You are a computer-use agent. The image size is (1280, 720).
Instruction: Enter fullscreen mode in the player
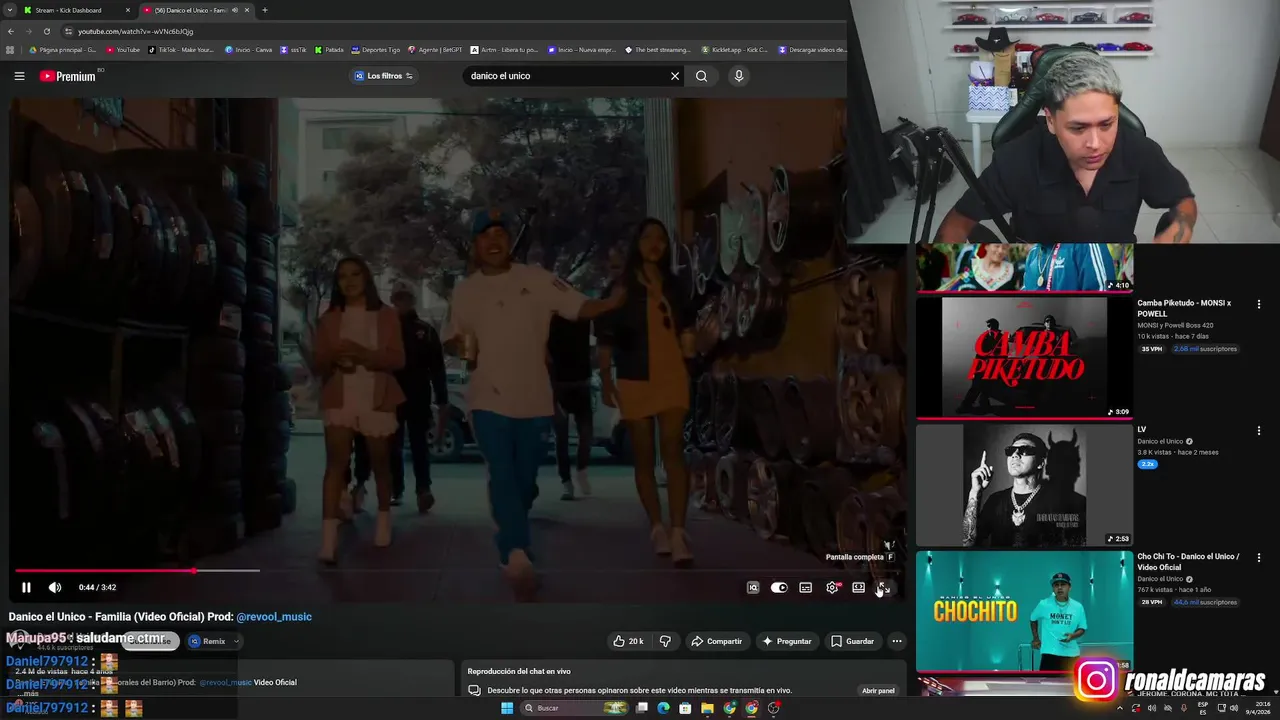(884, 588)
